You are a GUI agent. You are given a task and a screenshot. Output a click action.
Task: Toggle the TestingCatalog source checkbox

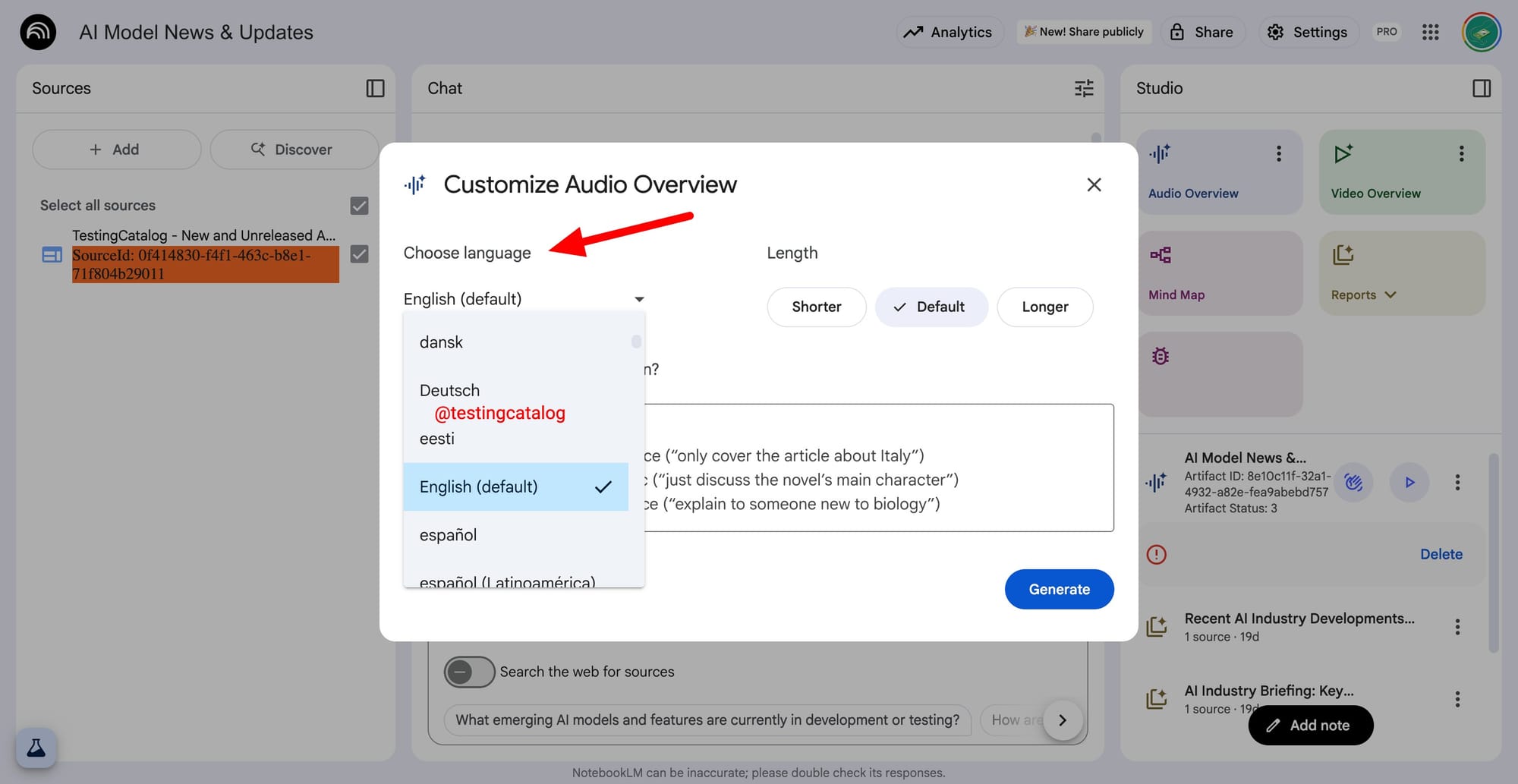(359, 254)
